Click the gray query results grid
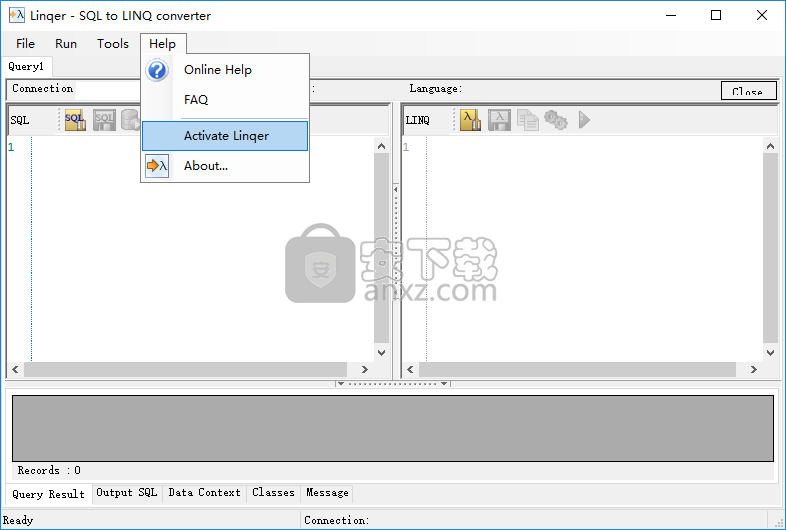The width and height of the screenshot is (786, 530). pos(392,428)
